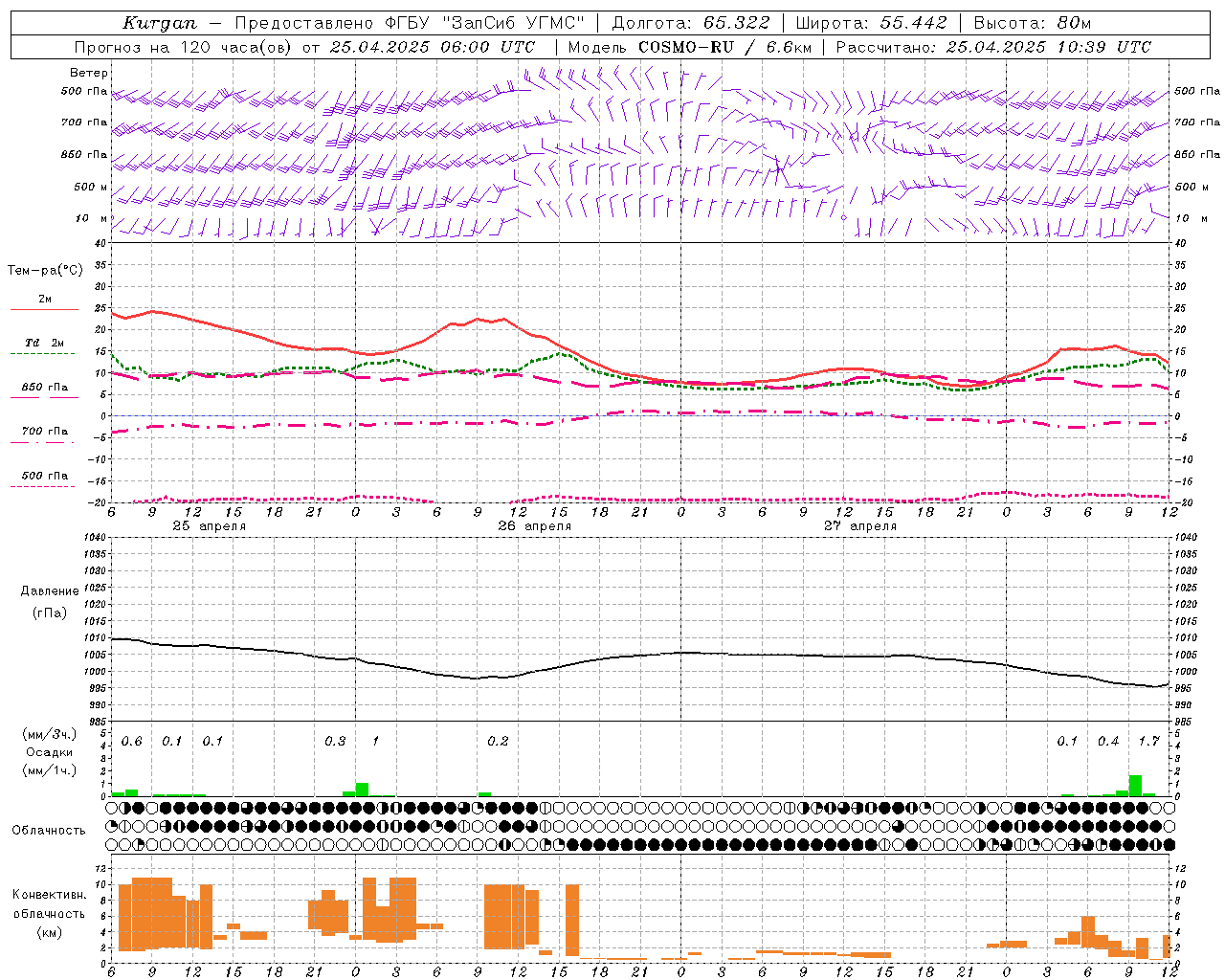Click the "27 апреля" date label
1225x980 pixels.
point(860,526)
